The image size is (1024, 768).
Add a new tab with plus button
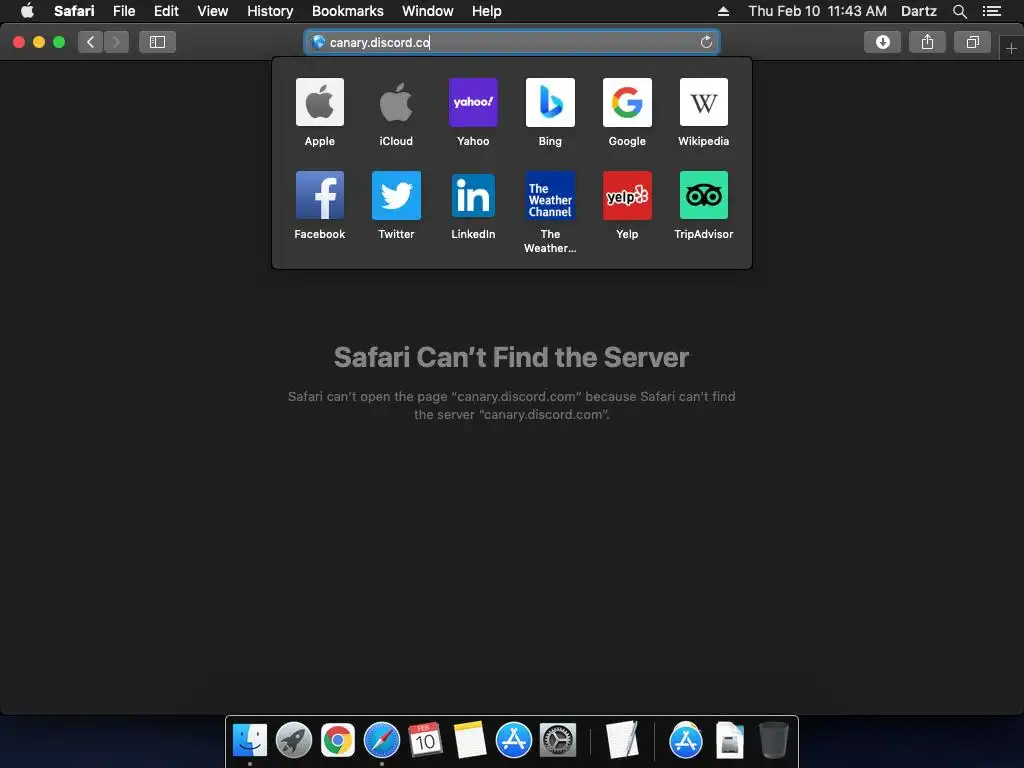1012,48
